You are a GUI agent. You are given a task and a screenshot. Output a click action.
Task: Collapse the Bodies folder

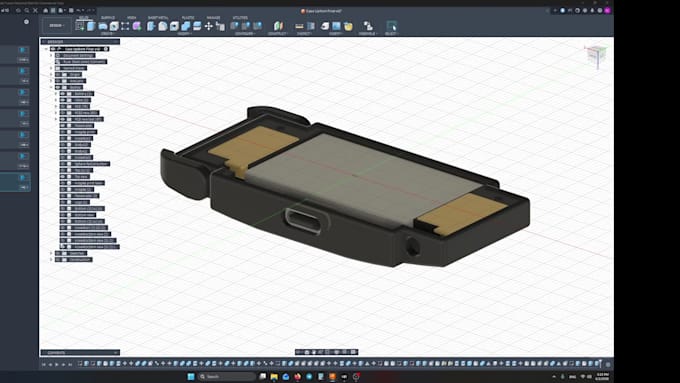[51, 87]
